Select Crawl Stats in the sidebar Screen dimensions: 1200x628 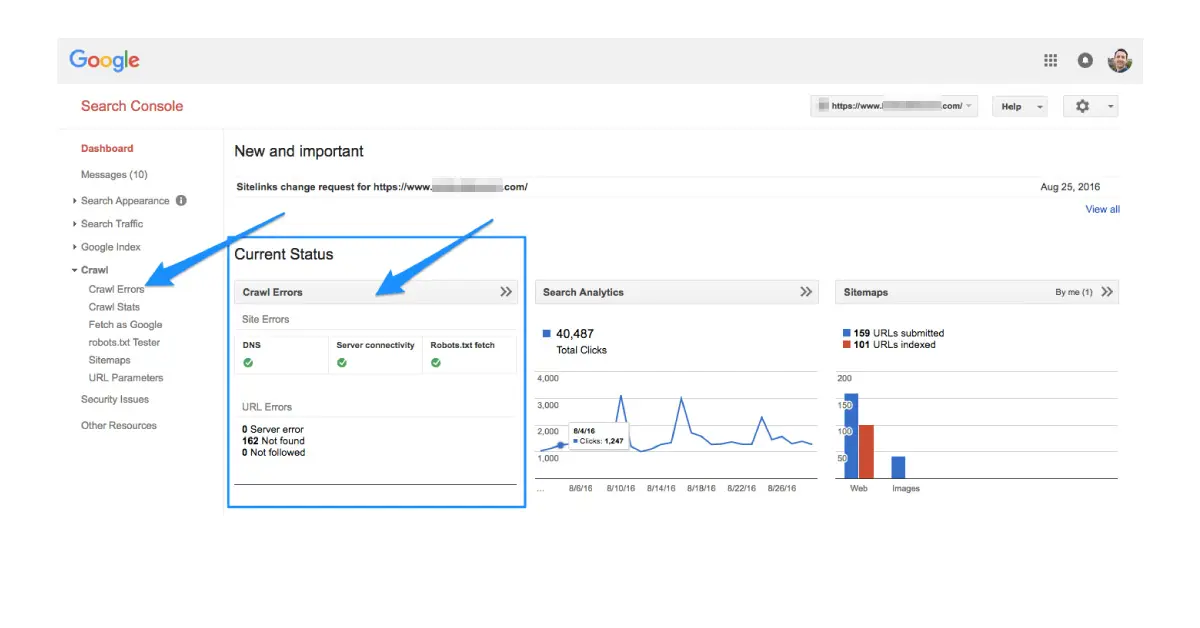pyautogui.click(x=114, y=307)
